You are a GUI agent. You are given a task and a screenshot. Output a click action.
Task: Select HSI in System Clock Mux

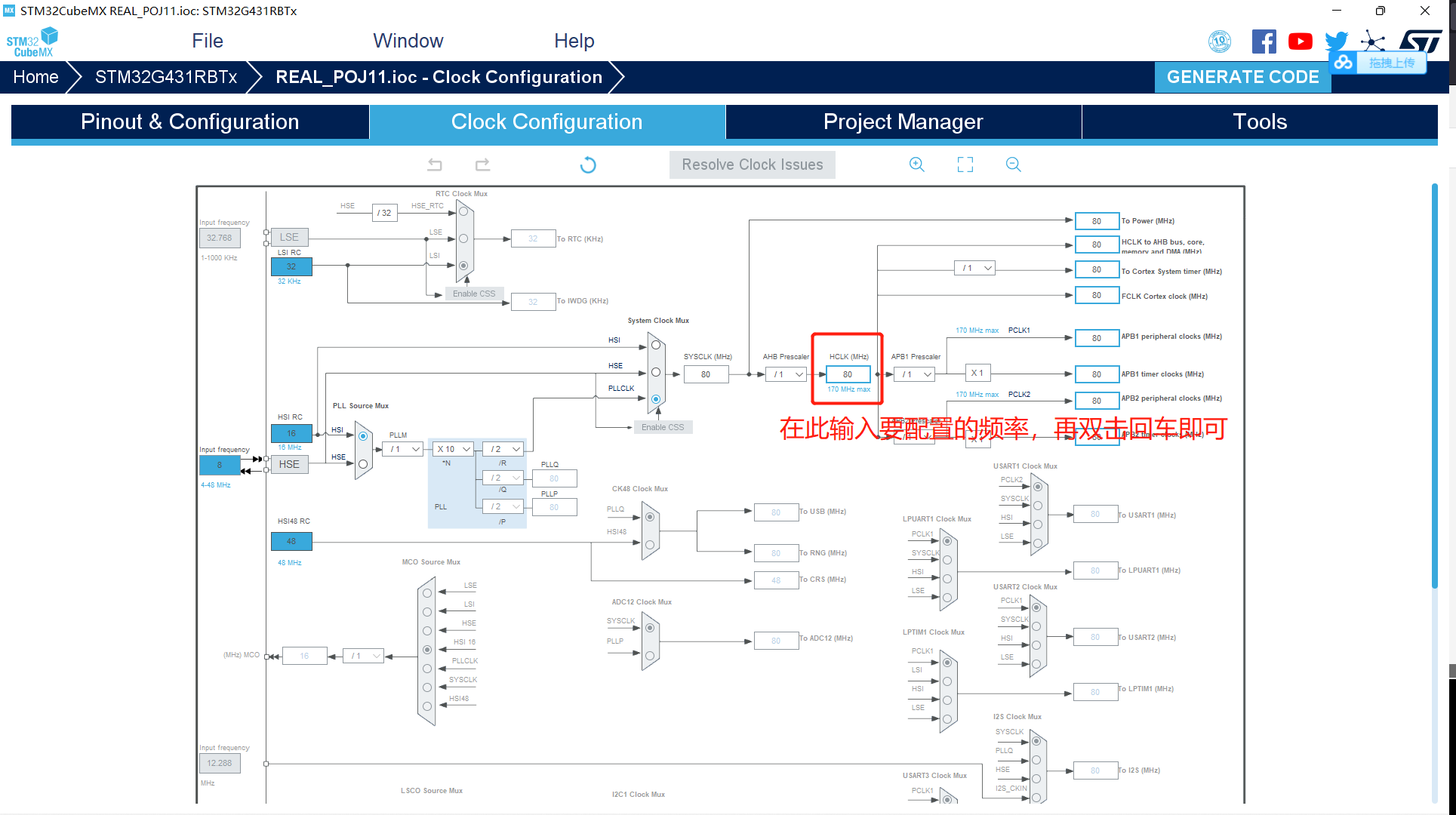point(656,345)
